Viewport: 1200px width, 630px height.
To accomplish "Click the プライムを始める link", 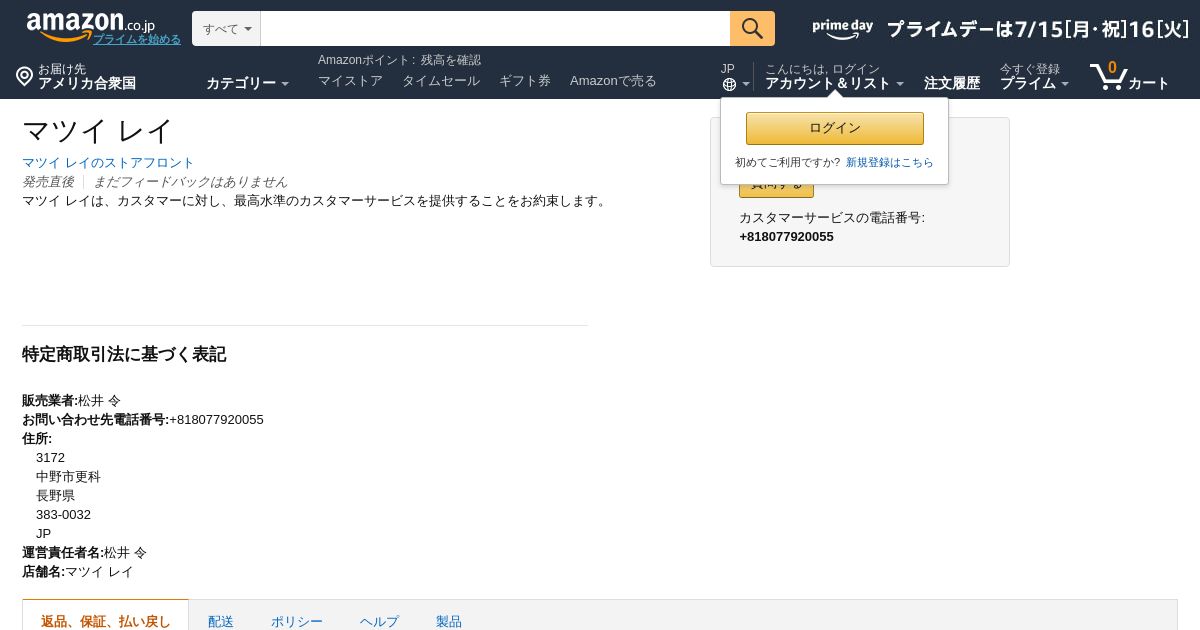I will (x=137, y=39).
